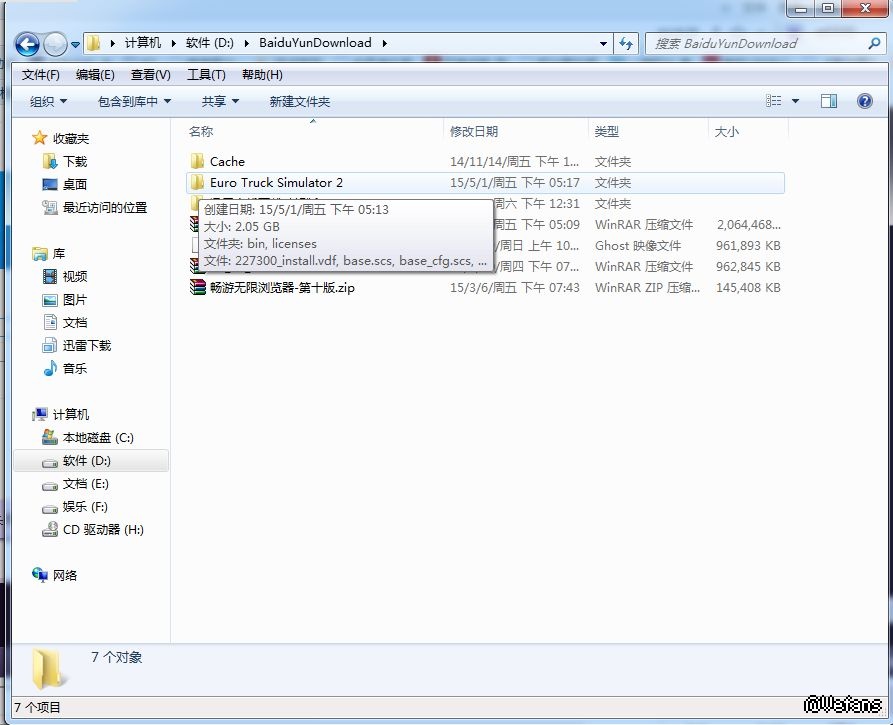This screenshot has width=893, height=725.
Task: Toggle the preview pane icon
Action: point(829,101)
